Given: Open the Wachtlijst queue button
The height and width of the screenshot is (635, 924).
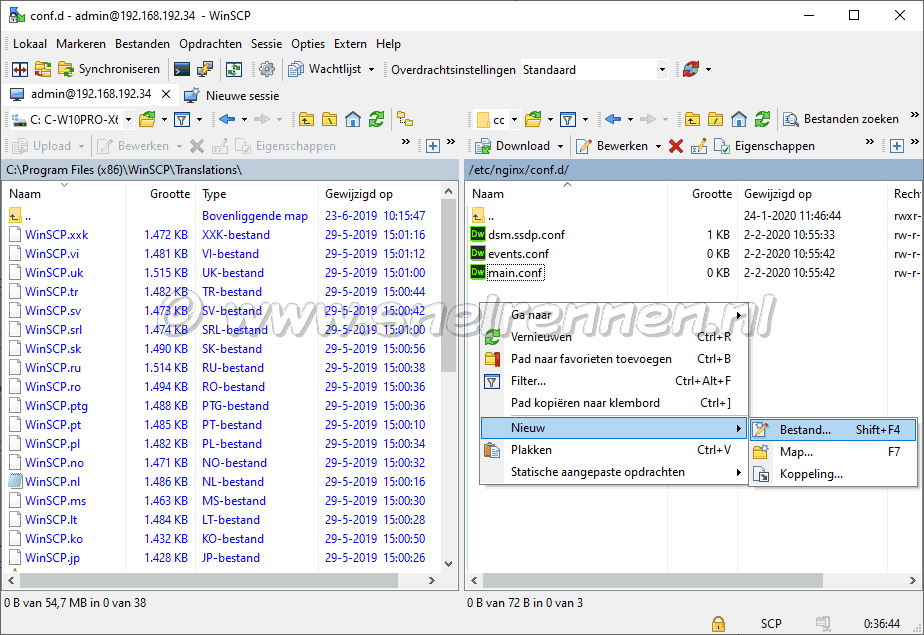Looking at the screenshot, I should 325,70.
